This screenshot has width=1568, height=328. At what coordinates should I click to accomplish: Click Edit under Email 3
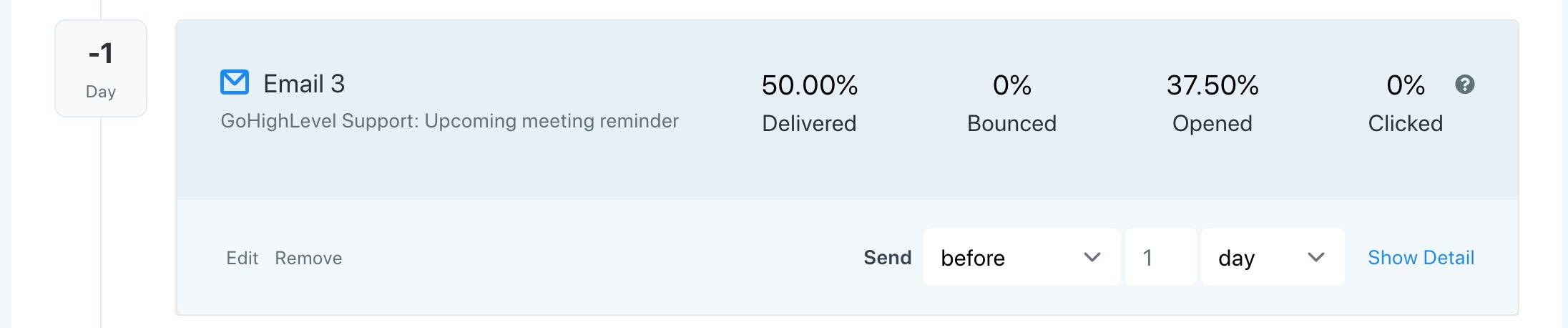pyautogui.click(x=242, y=258)
